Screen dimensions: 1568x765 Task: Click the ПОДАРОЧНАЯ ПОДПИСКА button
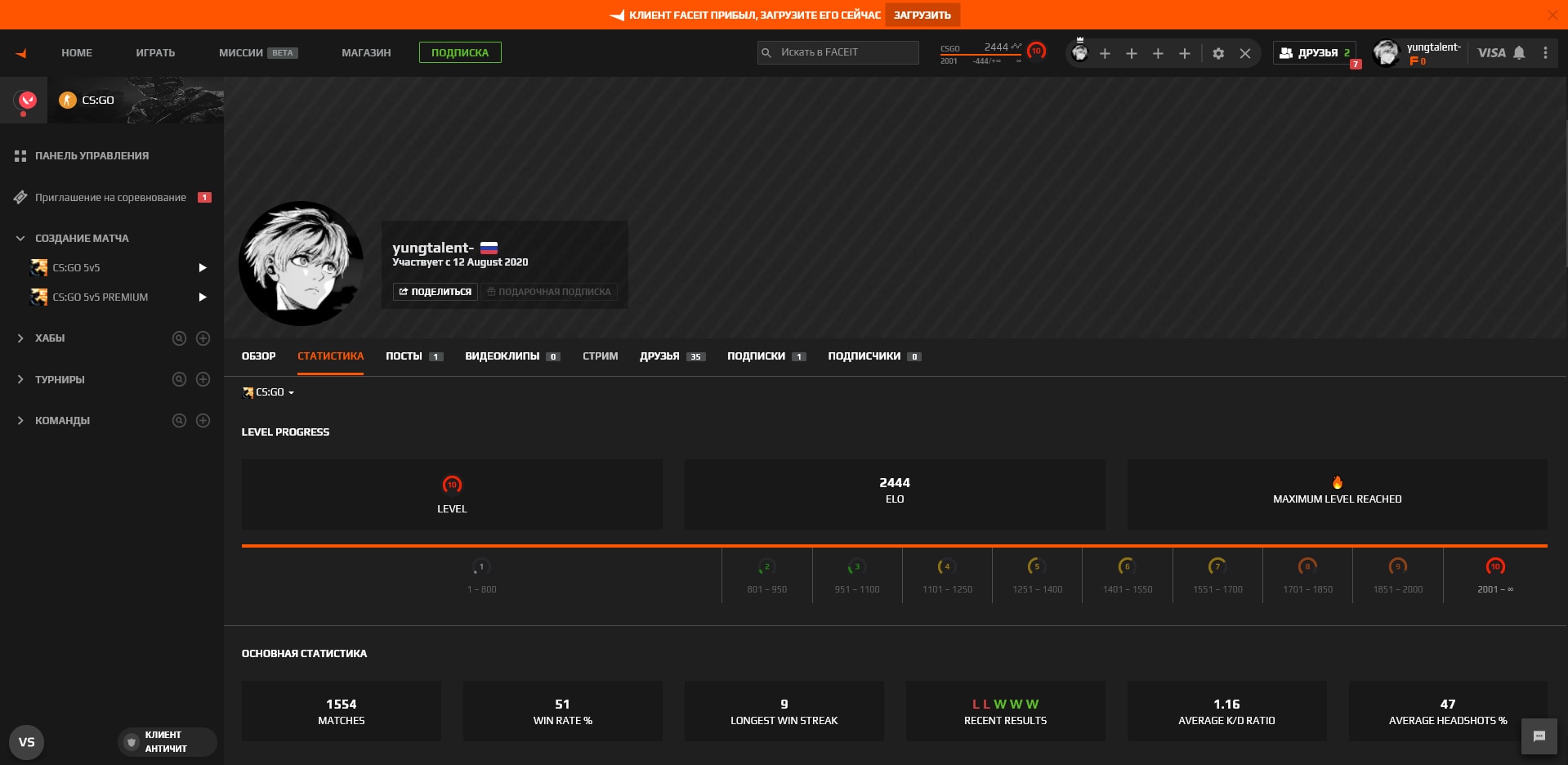click(549, 292)
